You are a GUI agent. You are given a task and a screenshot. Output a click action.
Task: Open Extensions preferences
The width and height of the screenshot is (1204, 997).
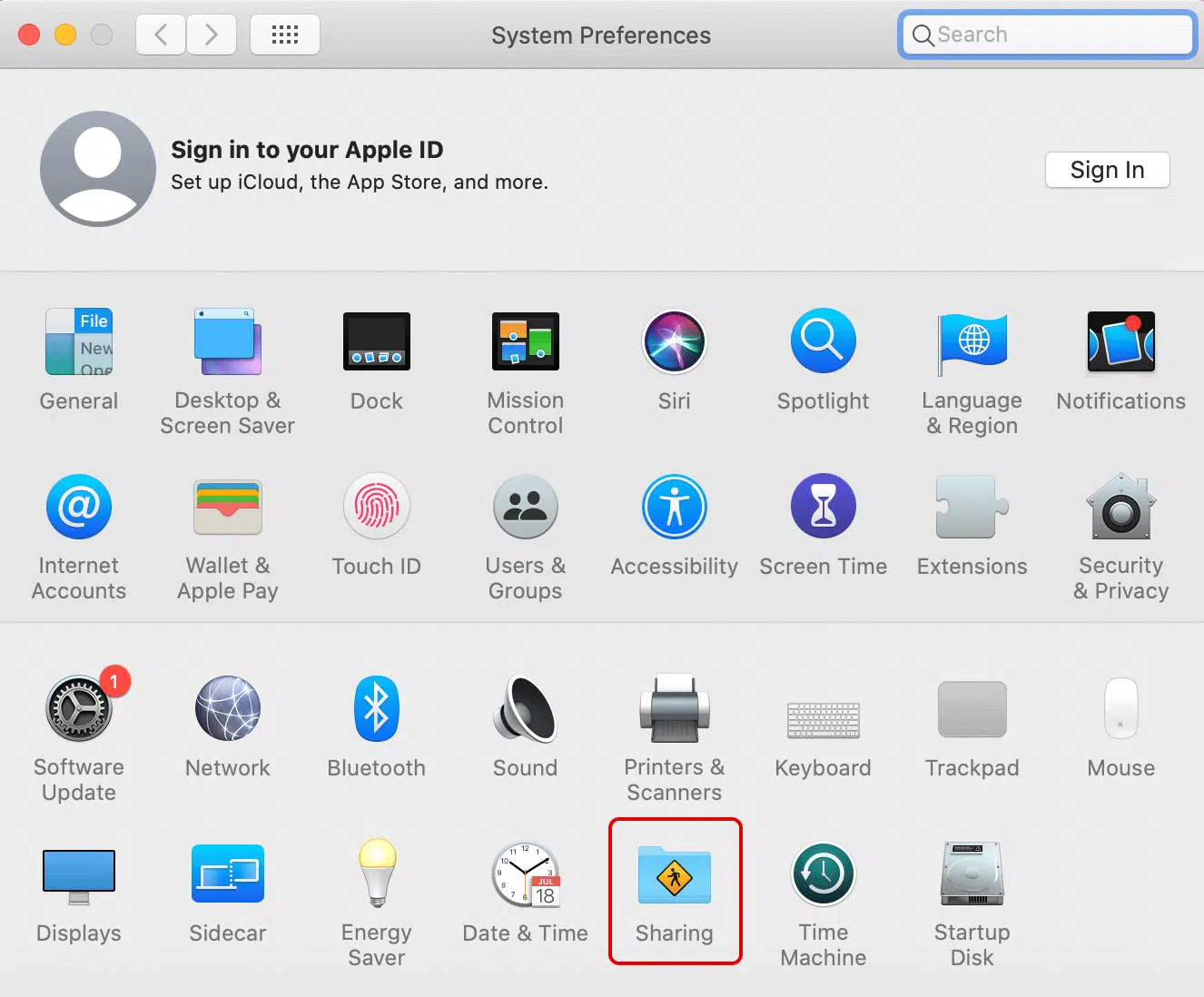click(972, 507)
